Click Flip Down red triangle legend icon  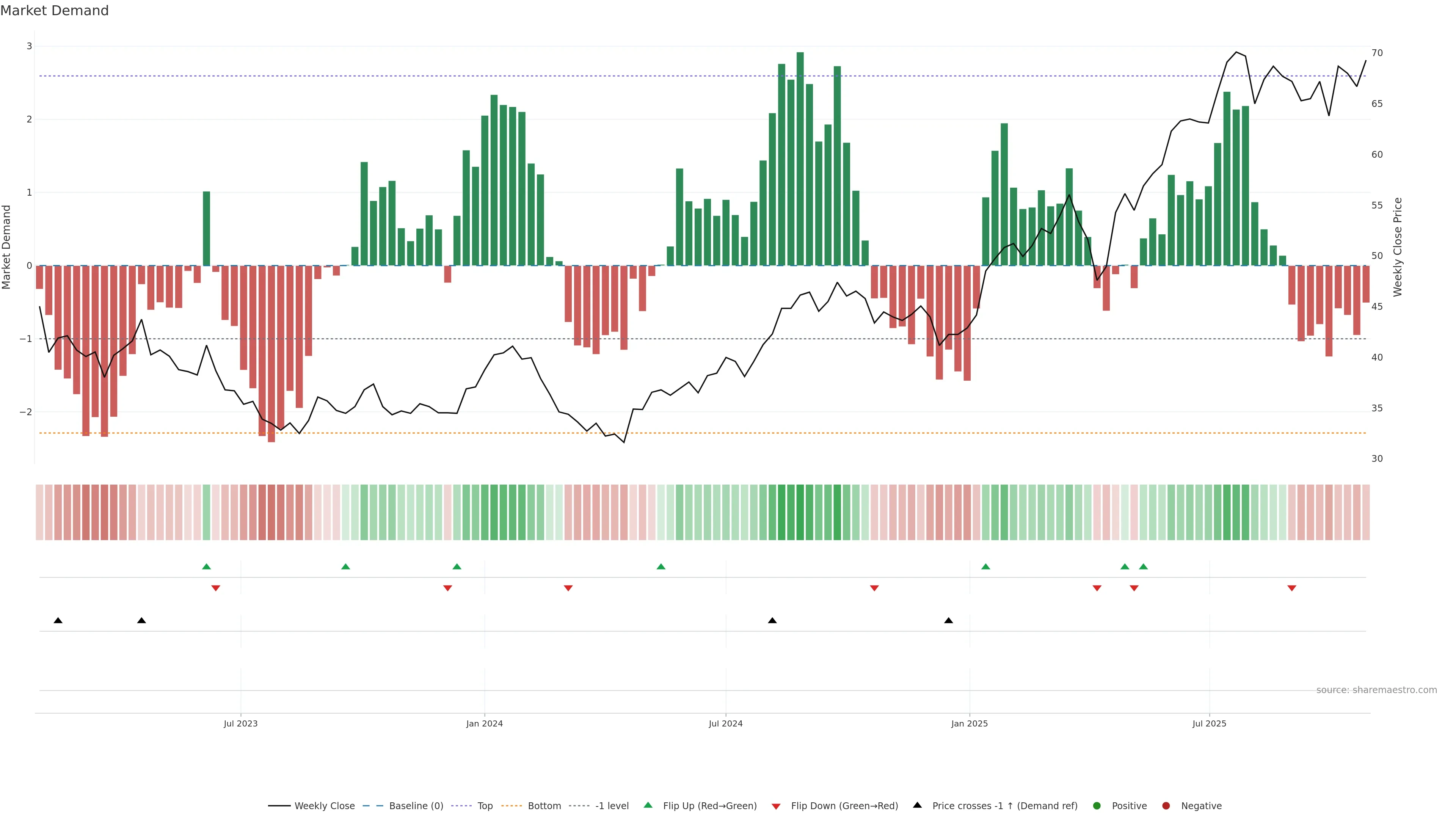776,806
